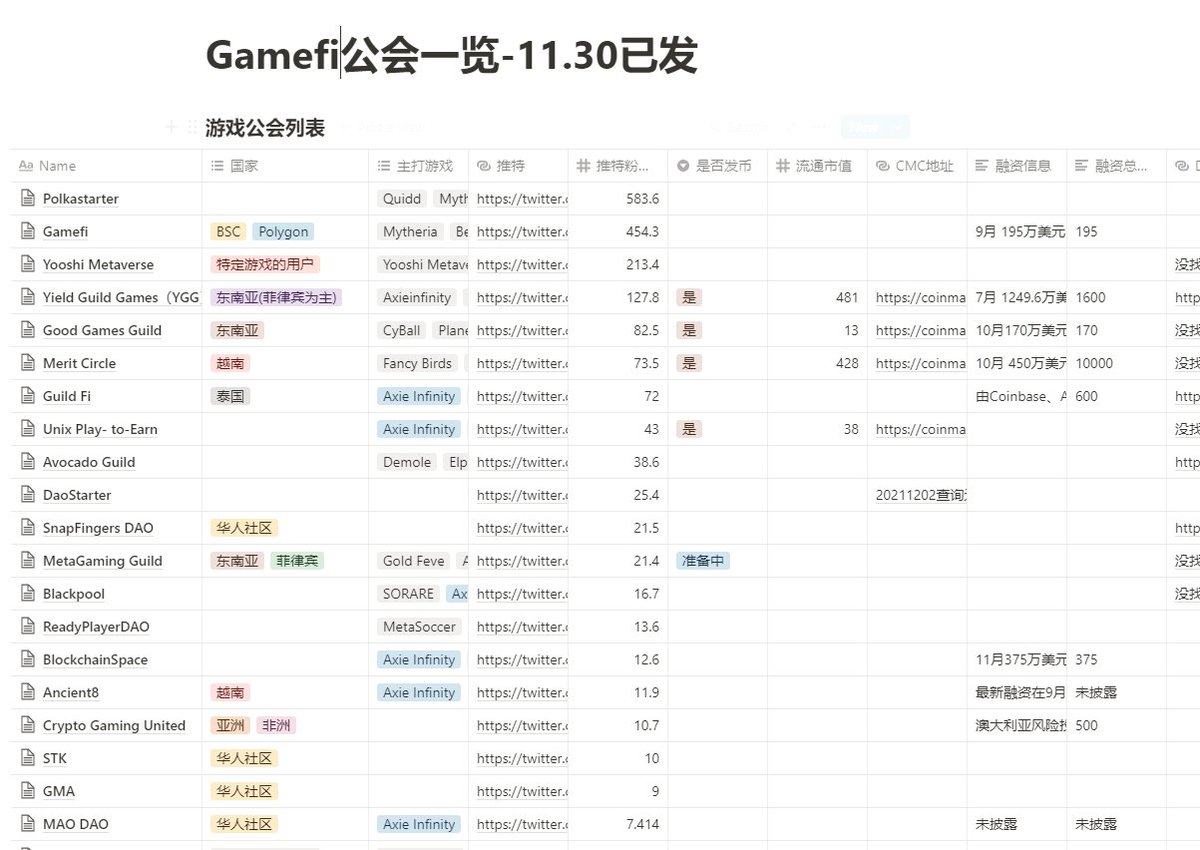Open the 推特 column header menu
Screen dimensions: 1200x850
tap(519, 166)
